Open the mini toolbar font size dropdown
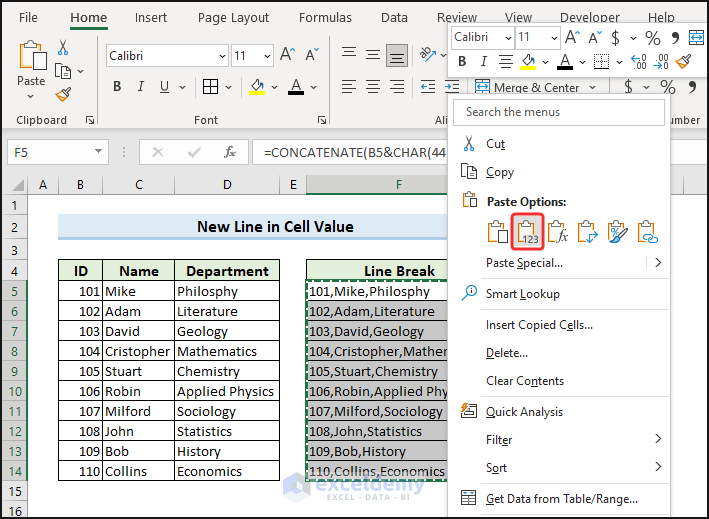 coord(554,38)
